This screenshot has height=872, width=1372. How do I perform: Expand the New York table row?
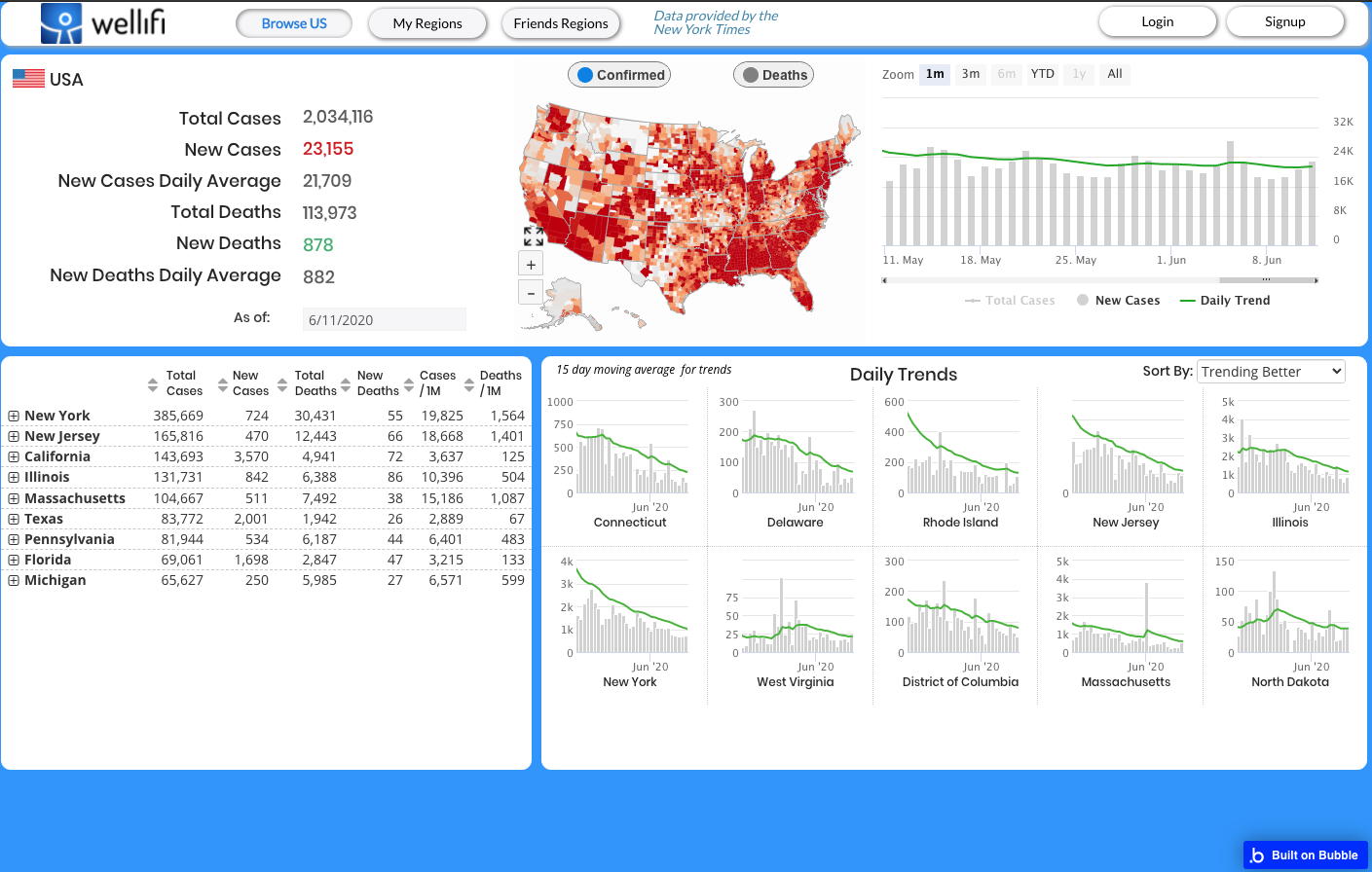click(13, 415)
